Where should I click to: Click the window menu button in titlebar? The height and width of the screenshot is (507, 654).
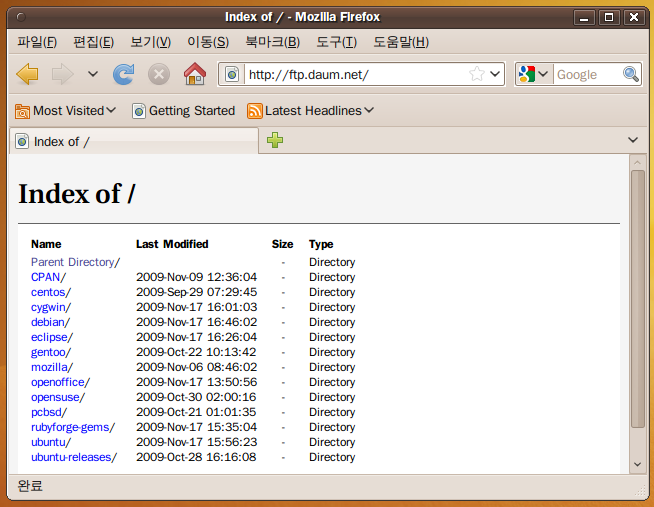click(x=21, y=17)
